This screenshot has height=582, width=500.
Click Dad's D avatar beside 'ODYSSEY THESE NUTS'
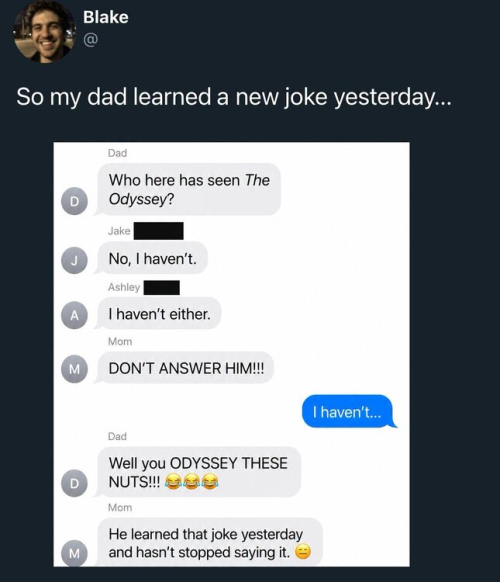75,483
